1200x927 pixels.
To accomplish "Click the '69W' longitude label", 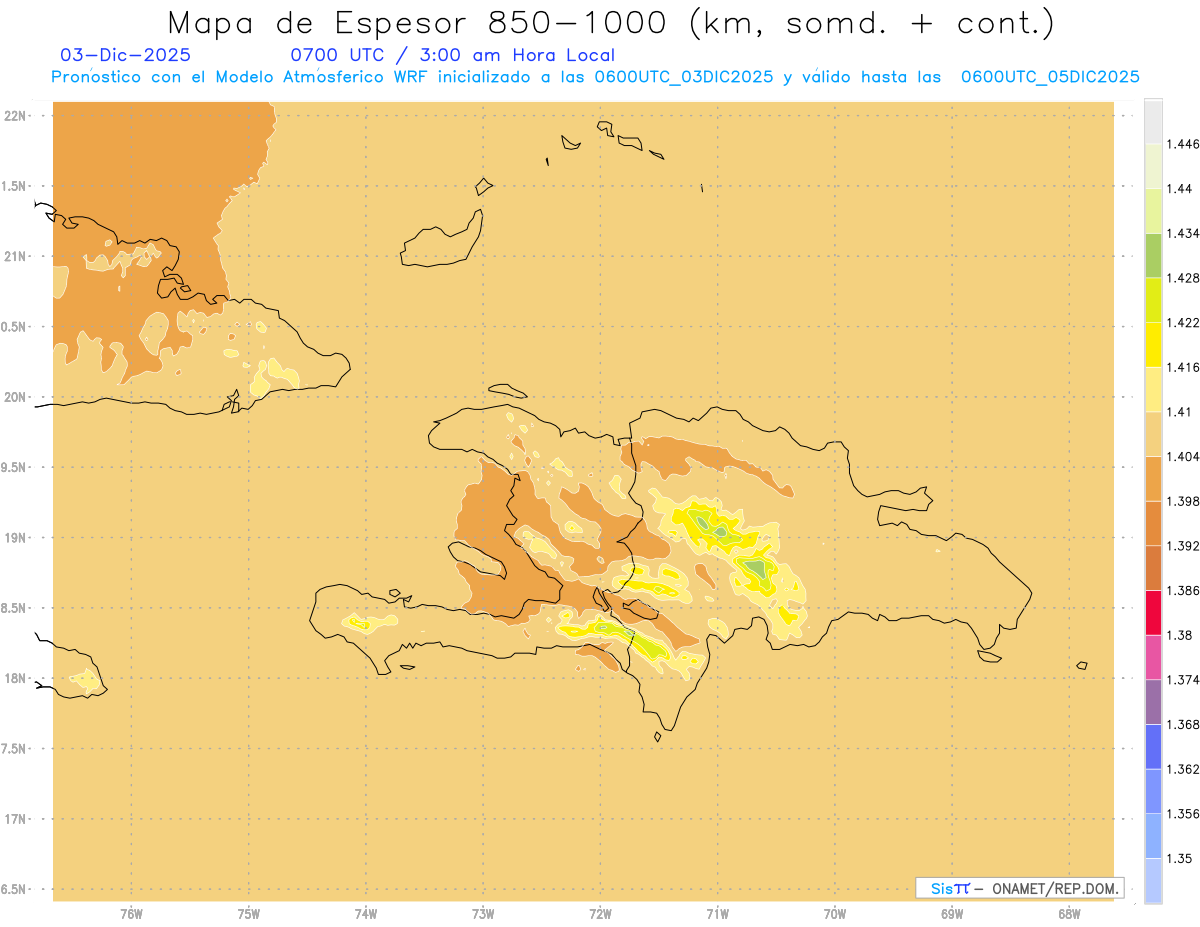I will 952,913.
